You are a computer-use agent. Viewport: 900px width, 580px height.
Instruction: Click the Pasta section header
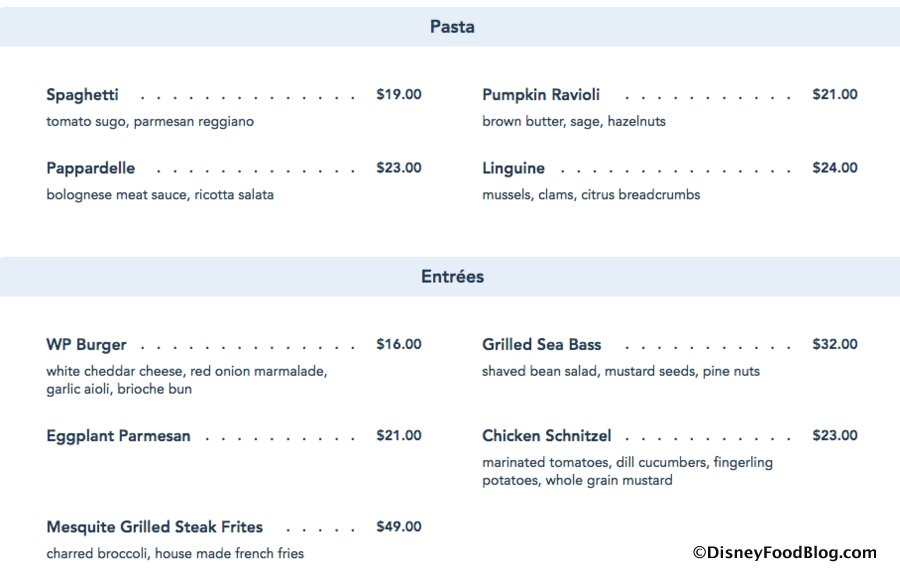click(452, 27)
